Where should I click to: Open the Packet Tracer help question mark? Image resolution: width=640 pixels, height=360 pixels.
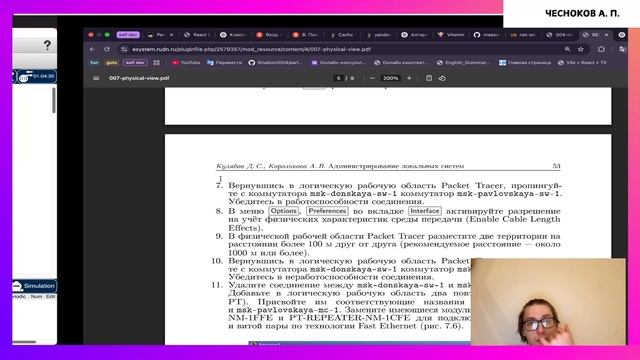(x=47, y=45)
